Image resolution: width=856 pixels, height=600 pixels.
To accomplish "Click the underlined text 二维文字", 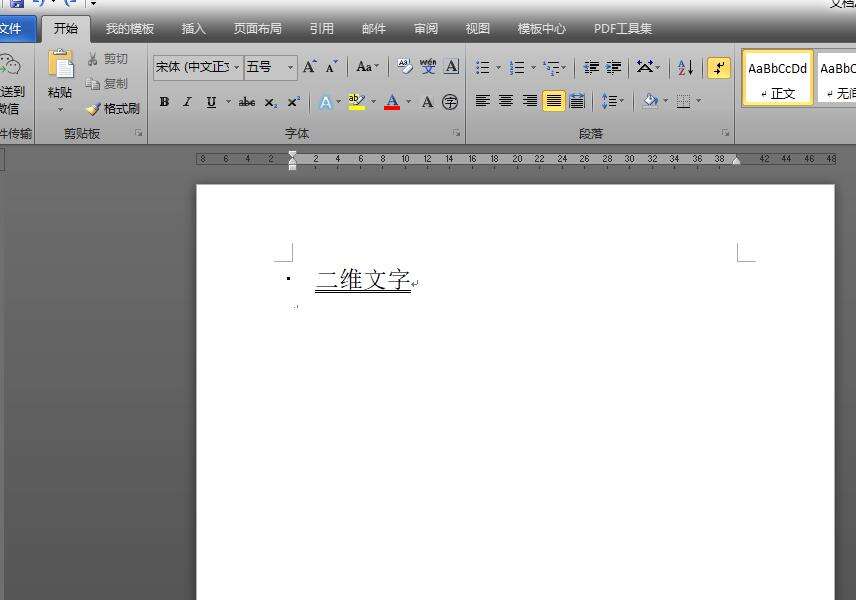I will [363, 280].
